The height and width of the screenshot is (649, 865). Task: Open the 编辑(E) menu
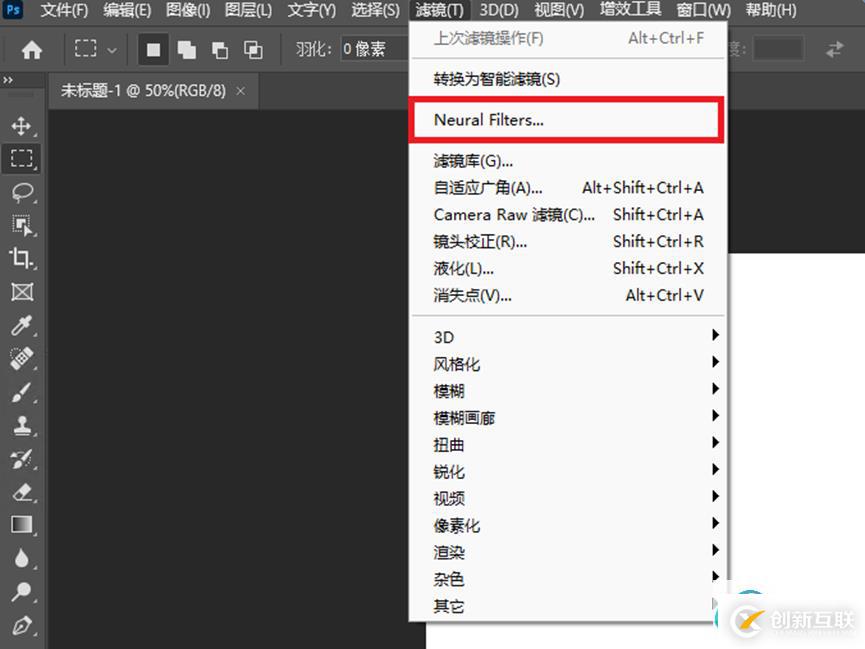pos(127,10)
